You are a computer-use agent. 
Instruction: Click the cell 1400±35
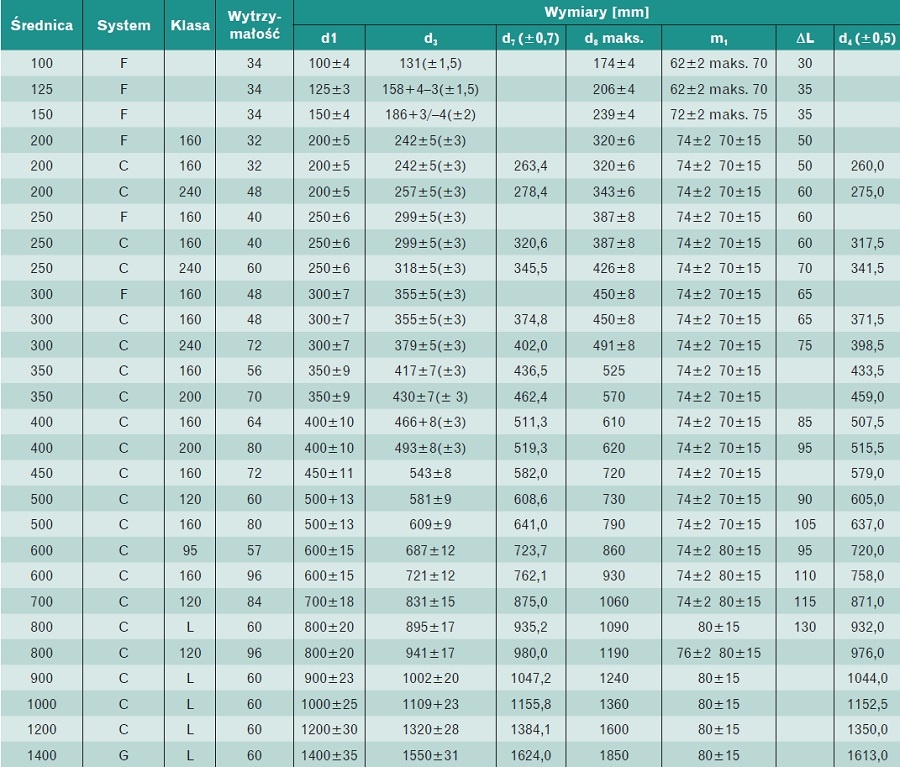pos(329,756)
